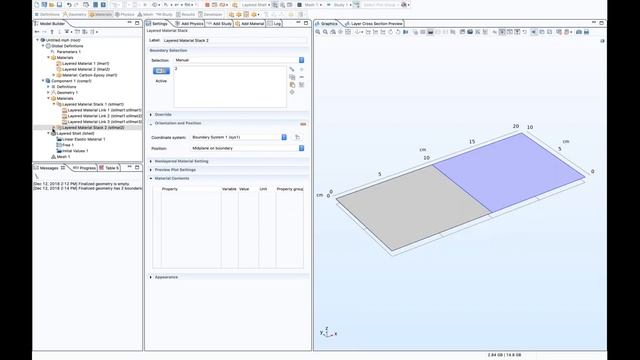Open the Developer ribbon tab

pyautogui.click(x=210, y=14)
